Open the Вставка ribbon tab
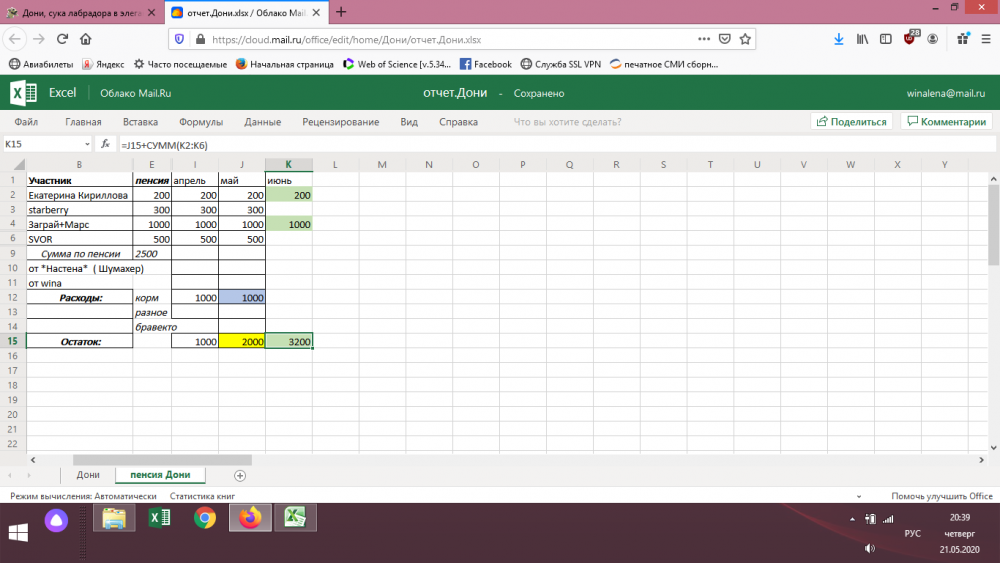The width and height of the screenshot is (1000, 563). point(140,122)
